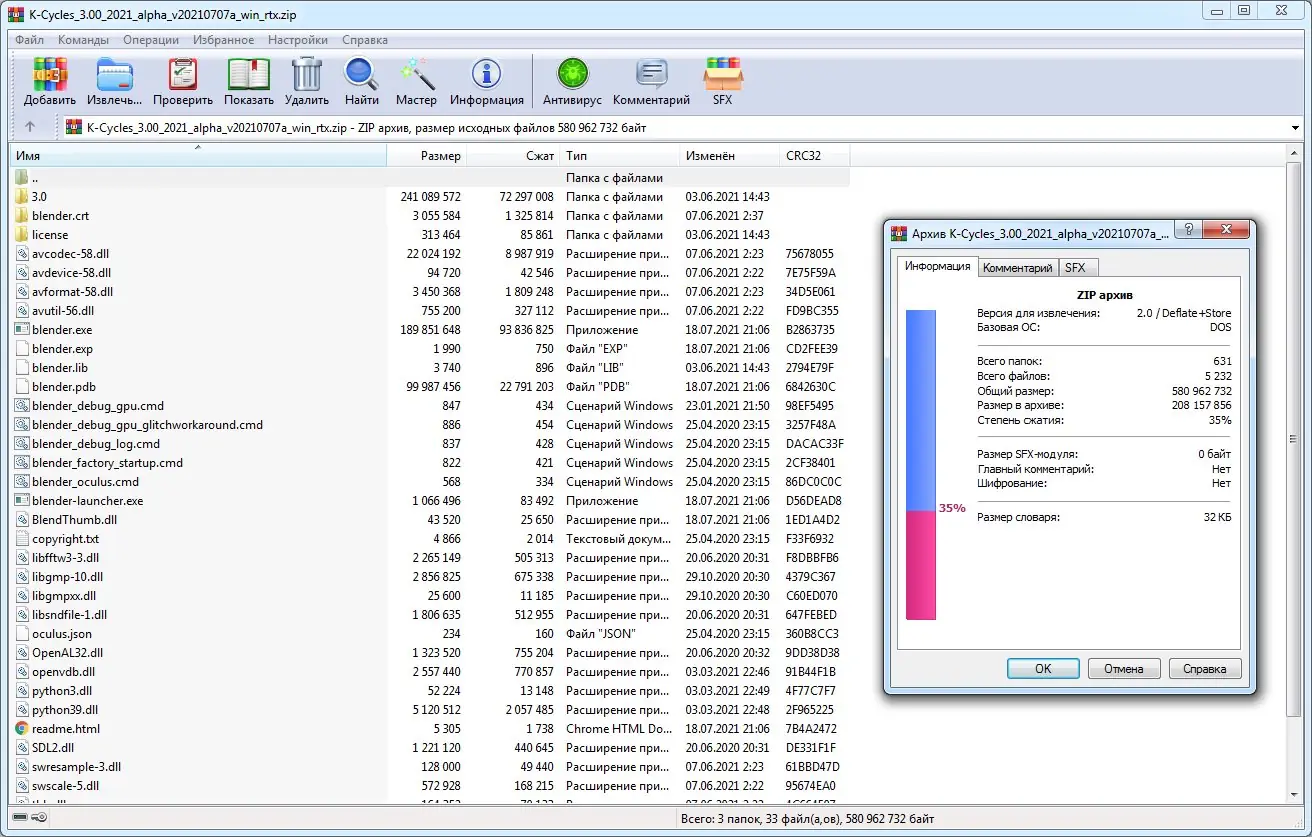This screenshot has height=837, width=1312.
Task: Switch to the Комментарий tab in the dialog
Action: point(1017,267)
